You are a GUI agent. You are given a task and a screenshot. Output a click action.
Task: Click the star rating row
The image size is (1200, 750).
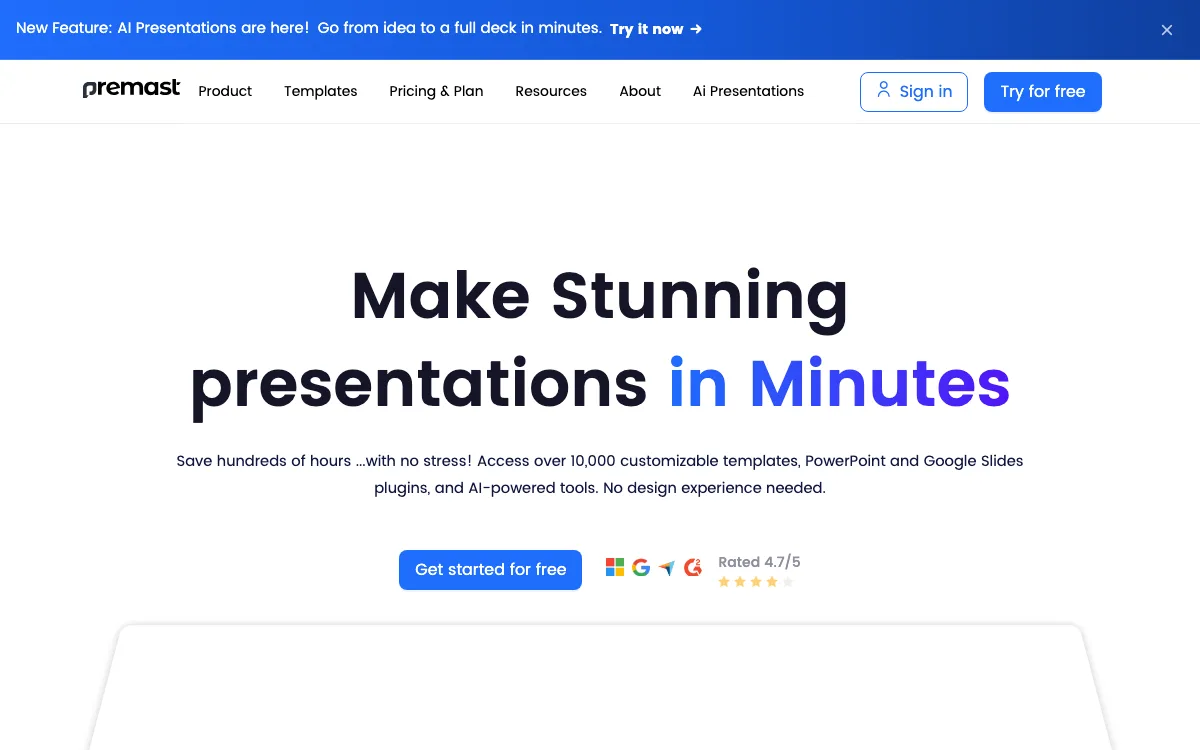pos(756,582)
